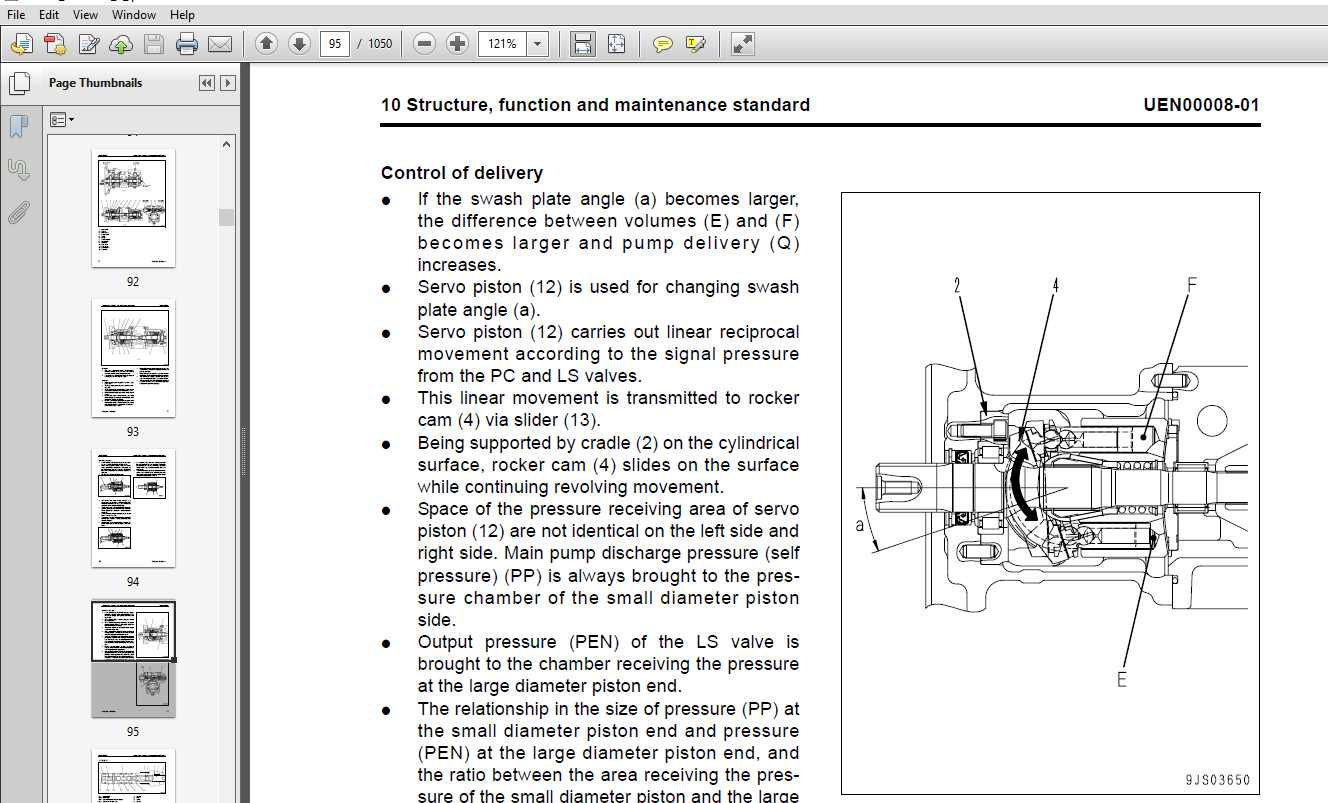Print the document using printer icon
Image resolution: width=1328 pixels, height=803 pixels.
coord(187,44)
